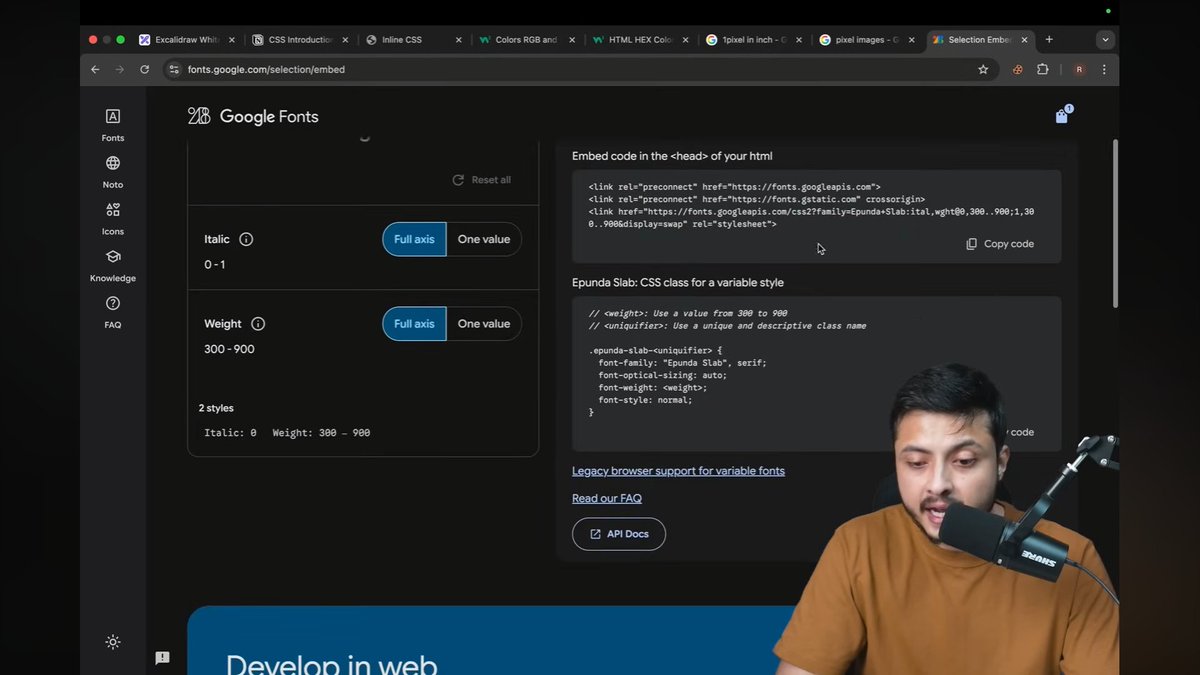This screenshot has height=675, width=1200.
Task: Open the Noto globe sidebar item
Action: tap(113, 172)
